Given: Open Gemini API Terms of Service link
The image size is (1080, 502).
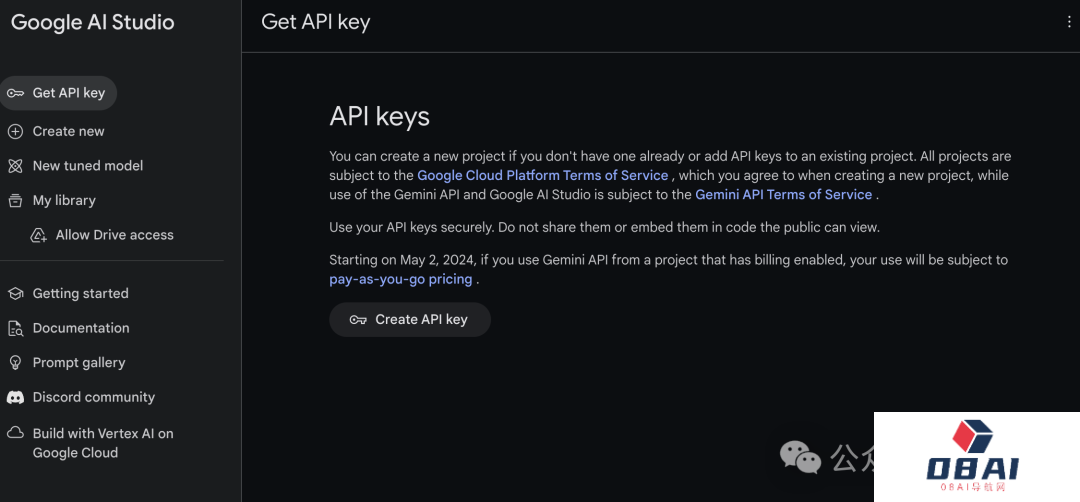Looking at the screenshot, I should tap(783, 195).
